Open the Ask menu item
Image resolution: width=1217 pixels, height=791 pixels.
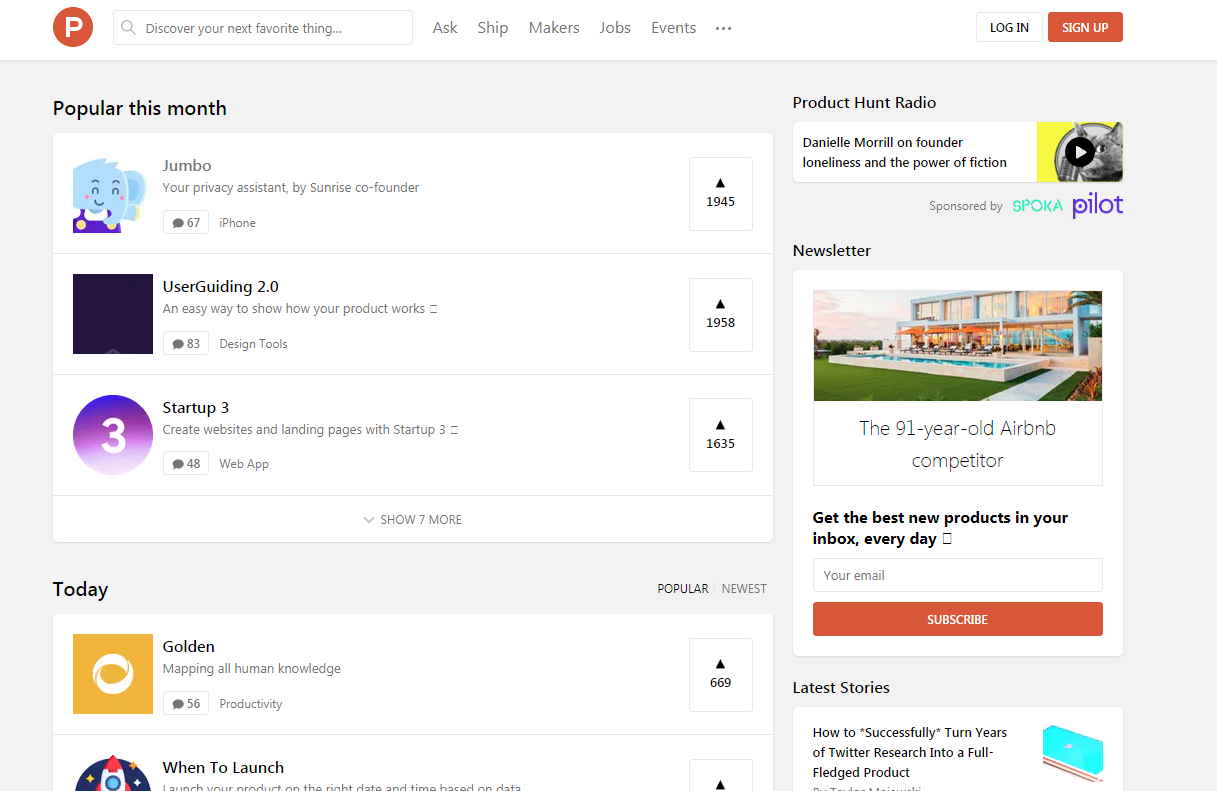tap(445, 28)
